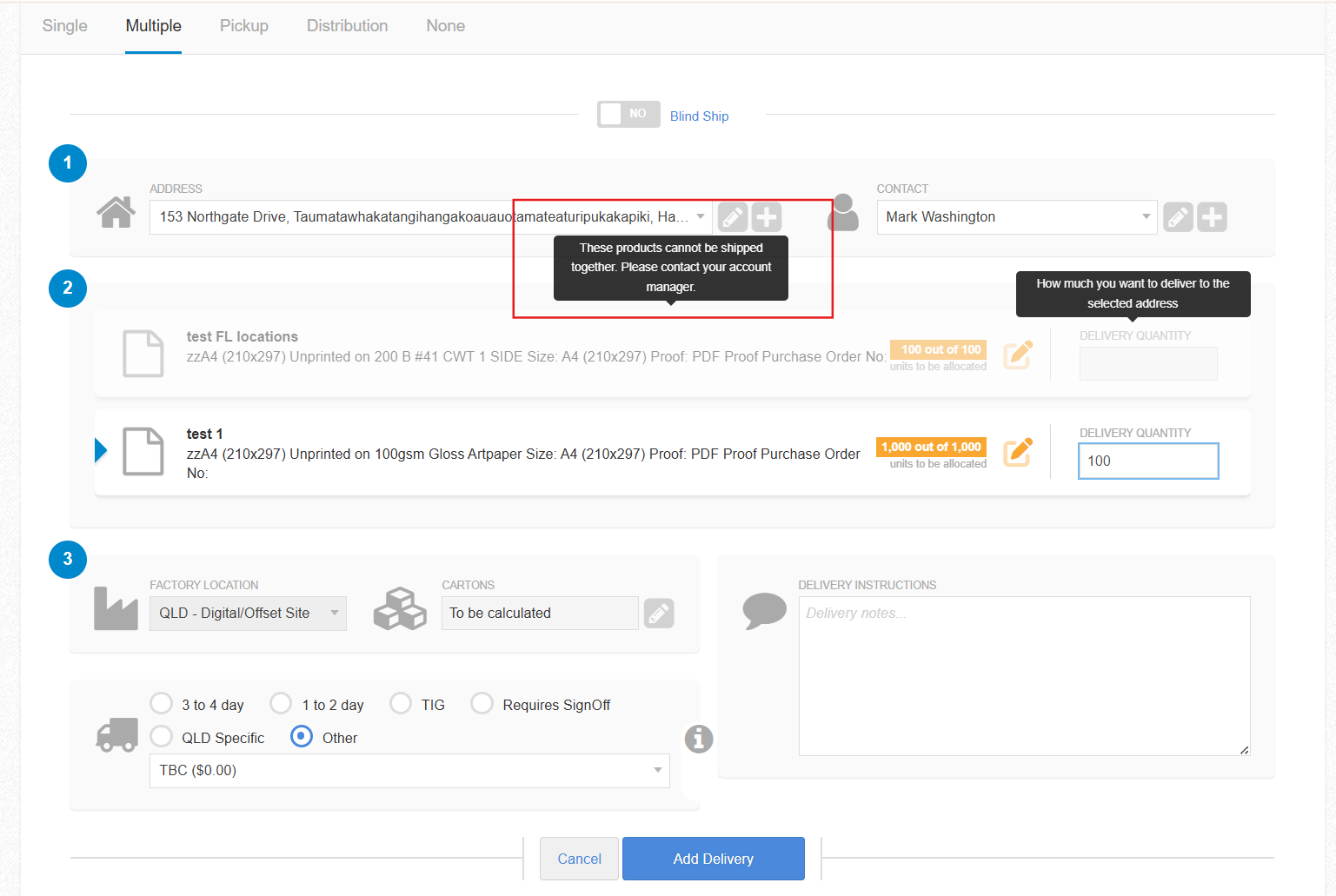Viewport: 1336px width, 896px height.
Task: Click into the Delivery notes textarea
Action: (1025, 676)
